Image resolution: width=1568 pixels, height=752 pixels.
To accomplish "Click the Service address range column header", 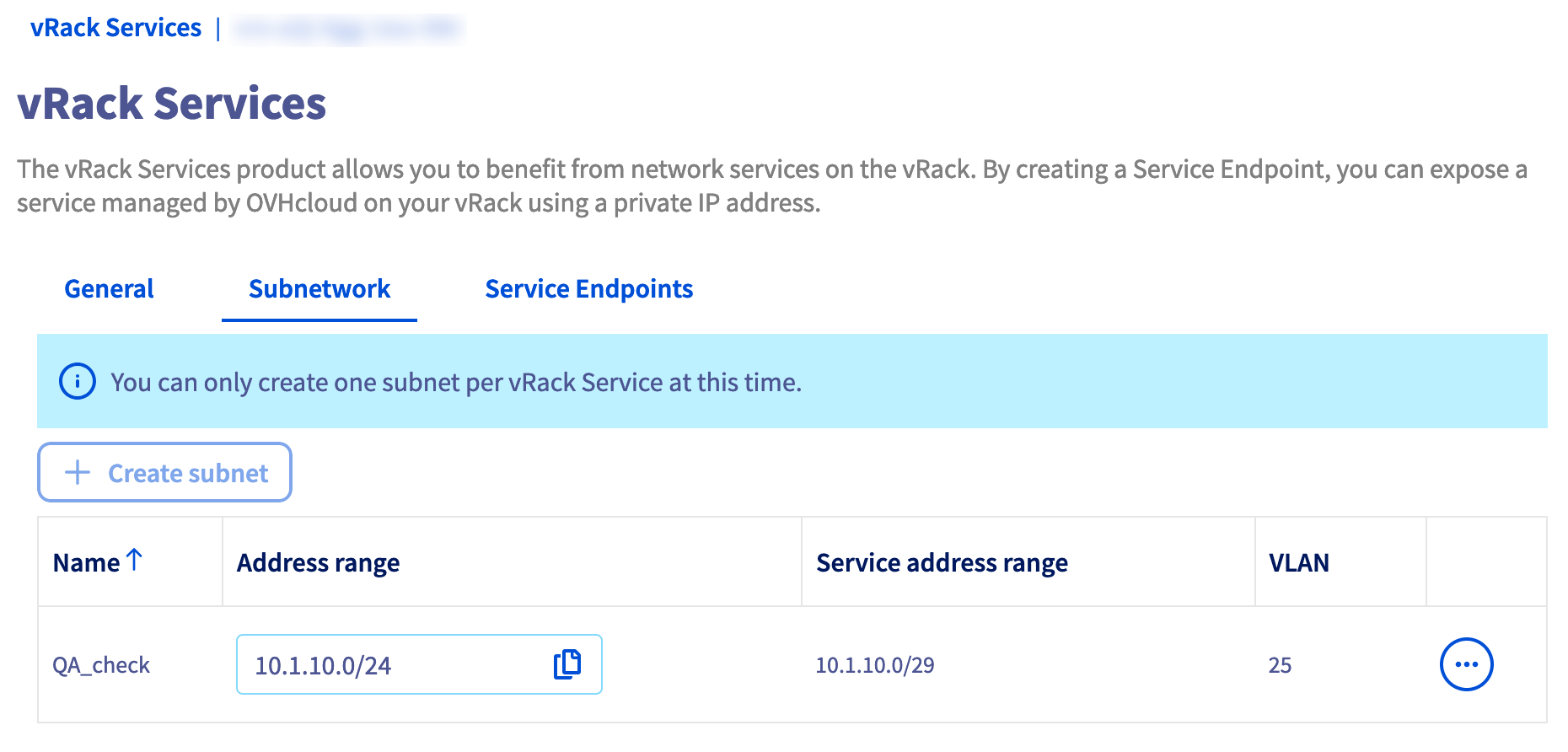I will [x=942, y=563].
